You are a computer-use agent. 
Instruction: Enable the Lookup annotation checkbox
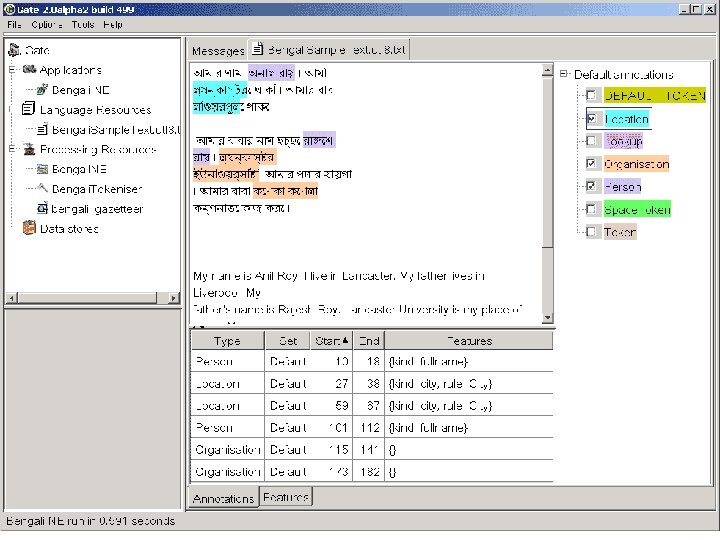592,141
